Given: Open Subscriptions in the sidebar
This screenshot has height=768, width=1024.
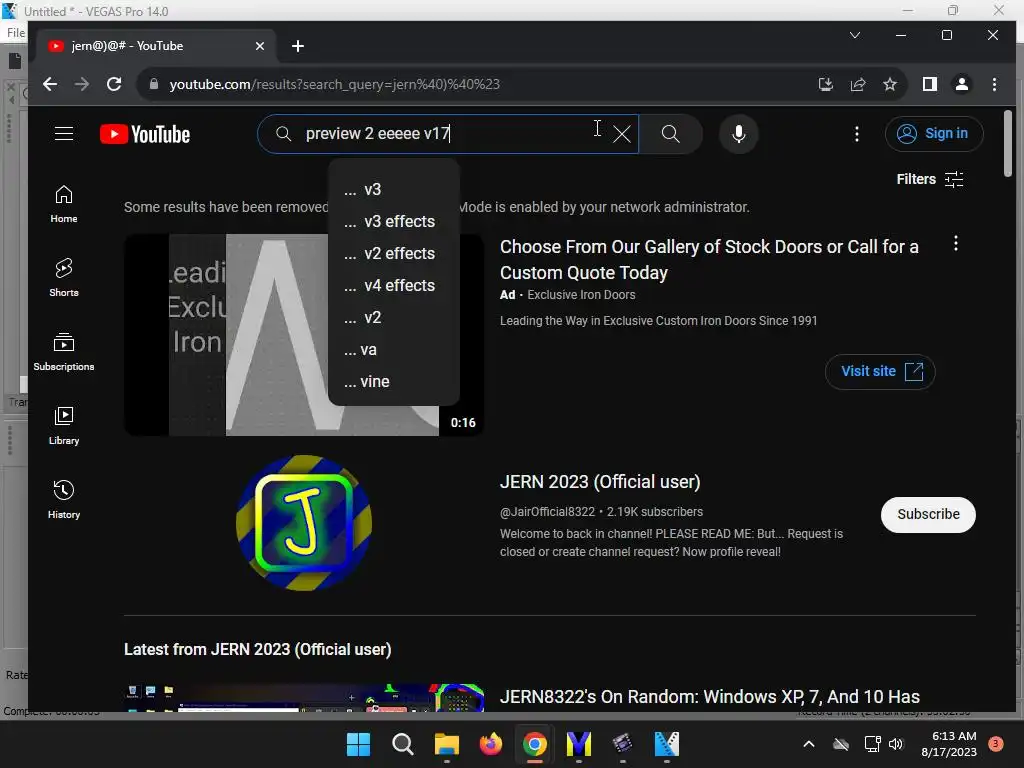Looking at the screenshot, I should tap(63, 352).
